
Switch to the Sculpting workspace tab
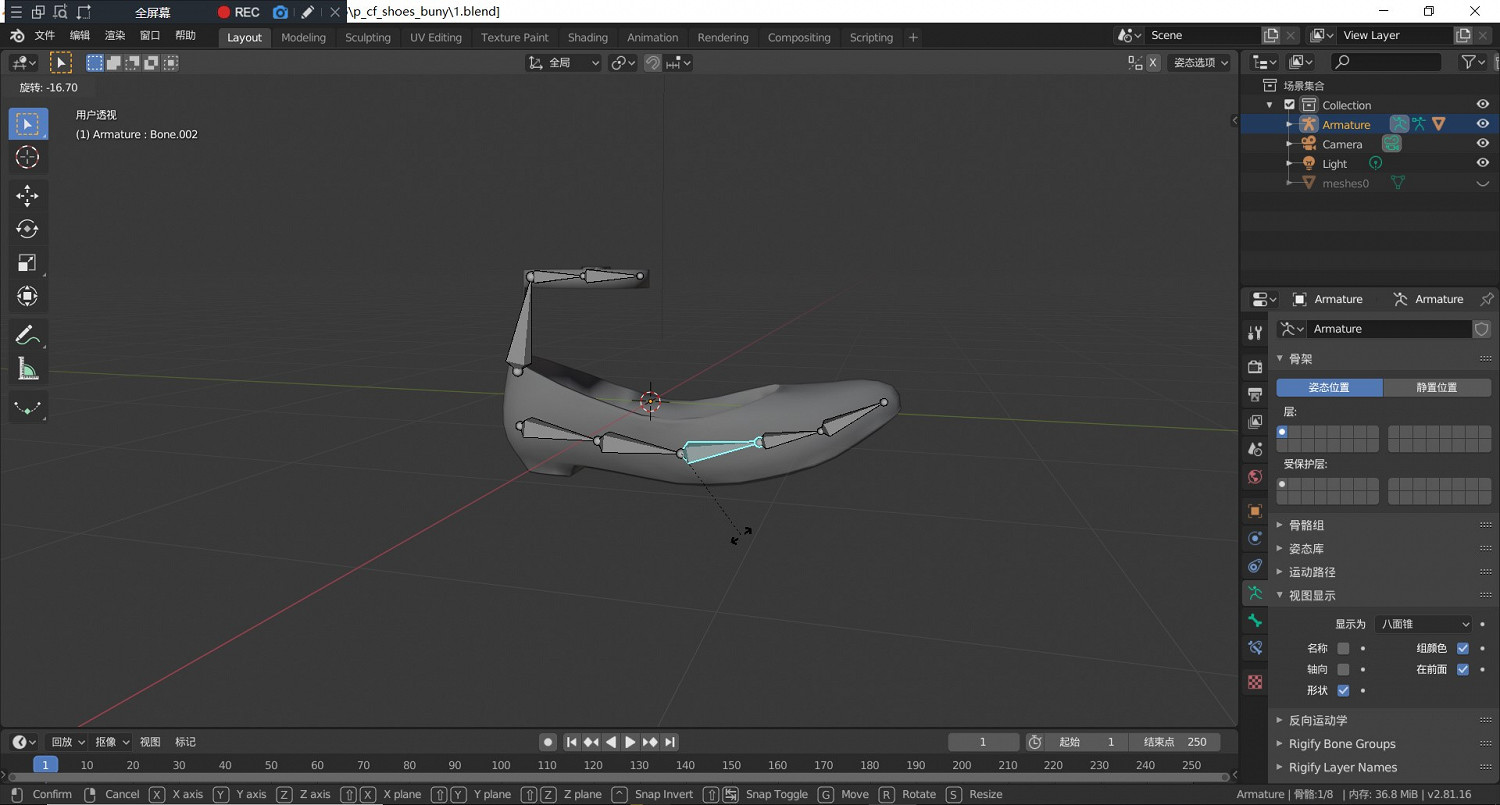[367, 37]
